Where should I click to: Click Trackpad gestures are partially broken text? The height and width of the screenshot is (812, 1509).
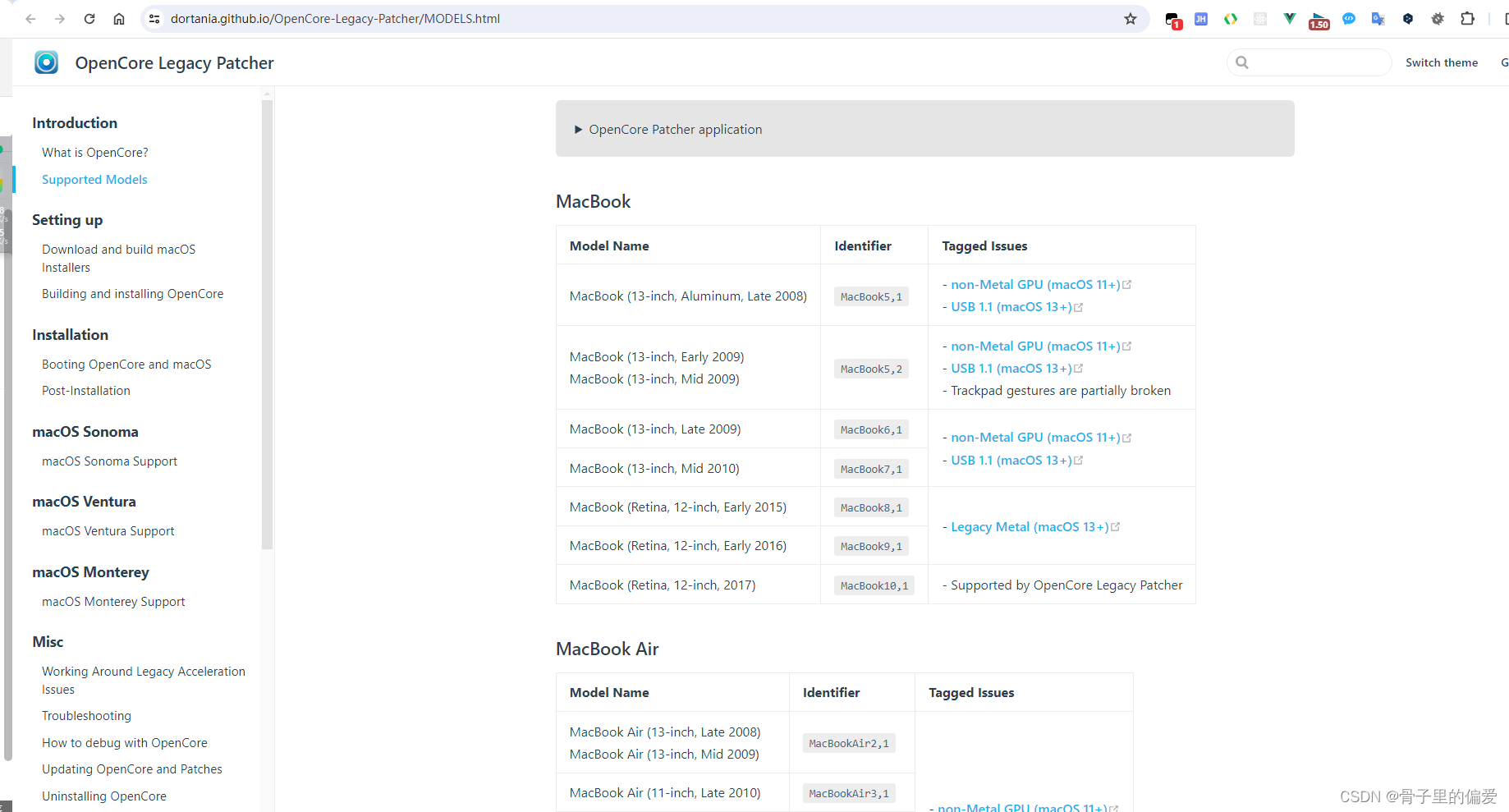[1061, 391]
